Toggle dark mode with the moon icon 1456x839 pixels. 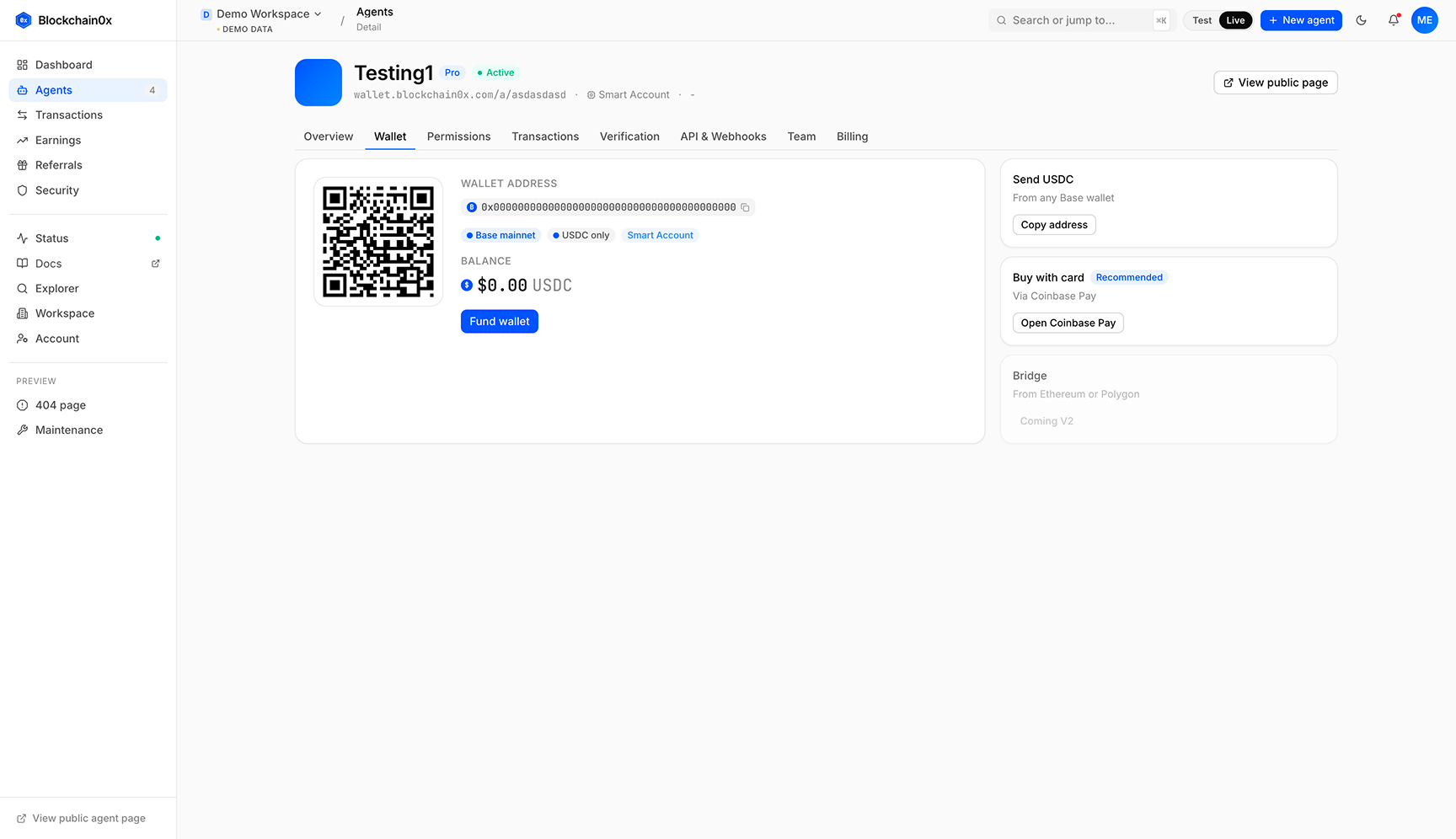point(1361,20)
